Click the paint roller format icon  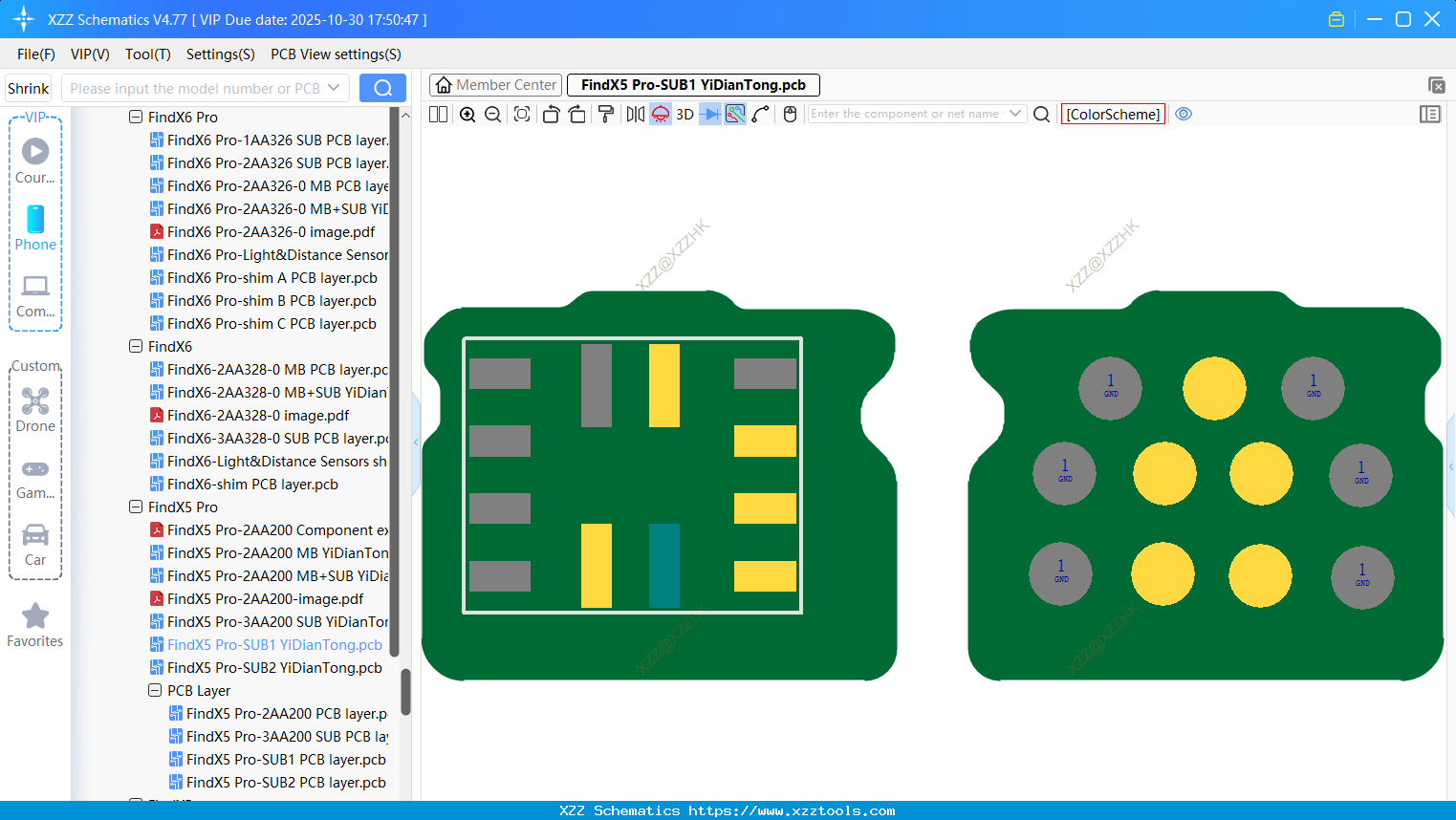(x=606, y=115)
